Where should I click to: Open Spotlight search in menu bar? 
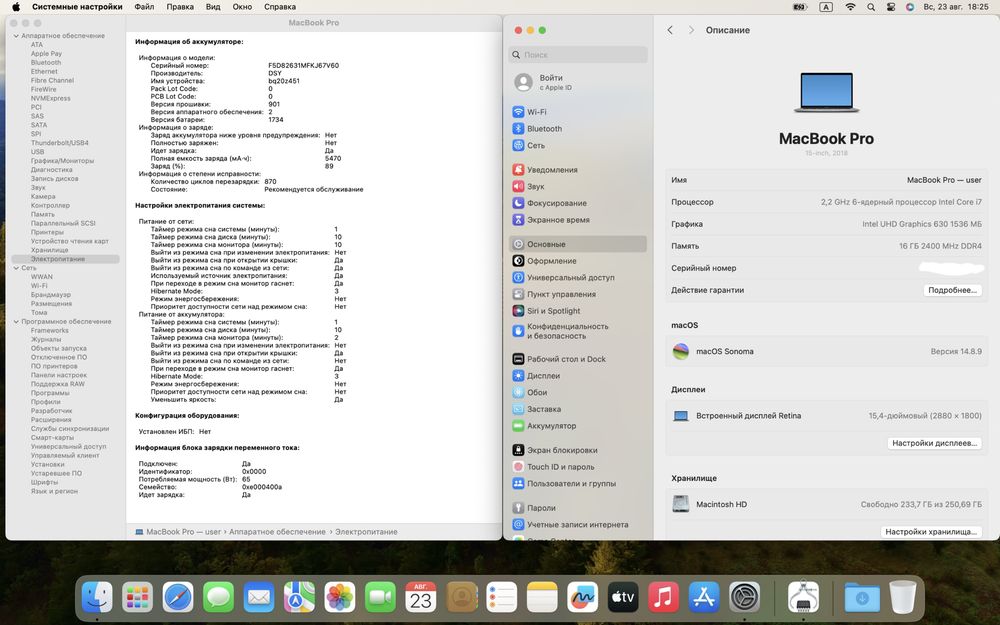(x=871, y=7)
